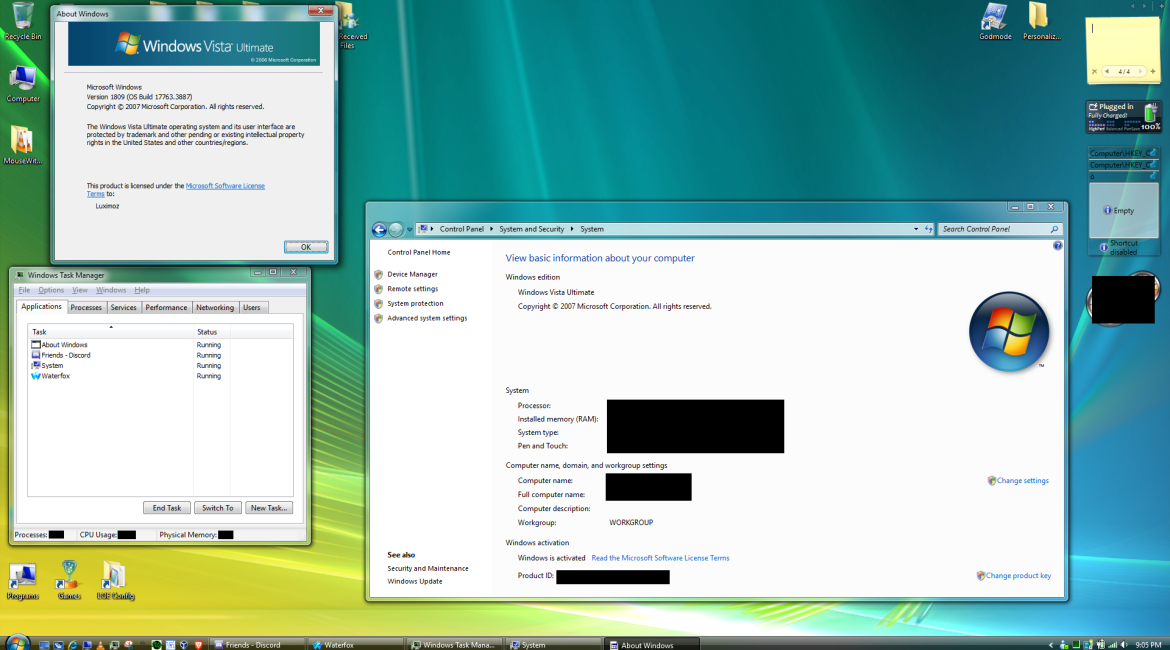This screenshot has width=1170, height=650.
Task: Switch to the Services tab
Action: click(123, 307)
